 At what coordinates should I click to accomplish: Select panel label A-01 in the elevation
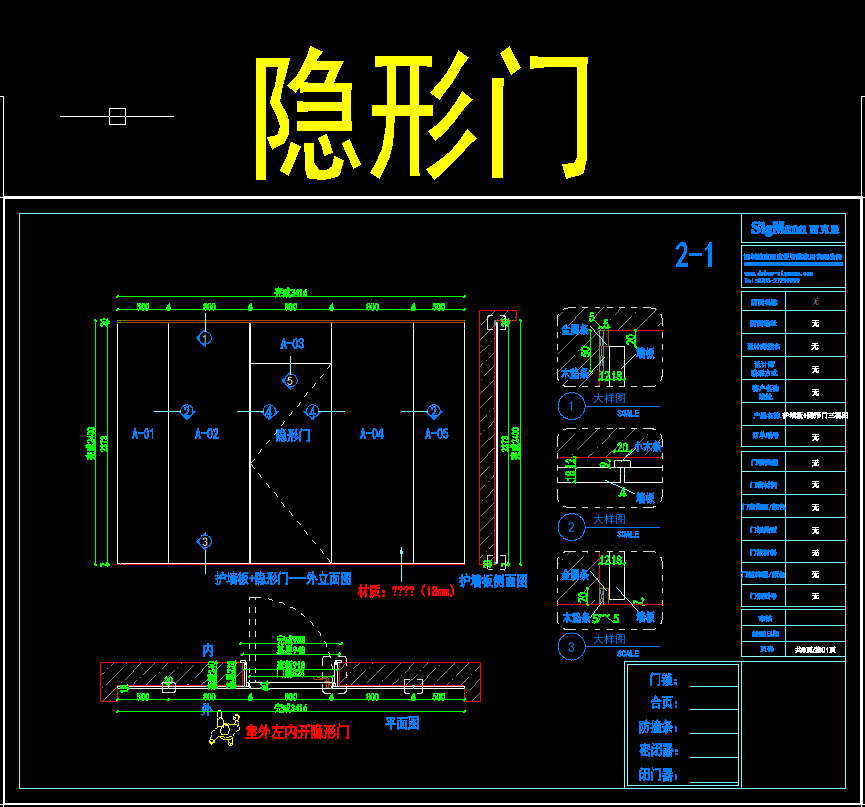pos(143,434)
